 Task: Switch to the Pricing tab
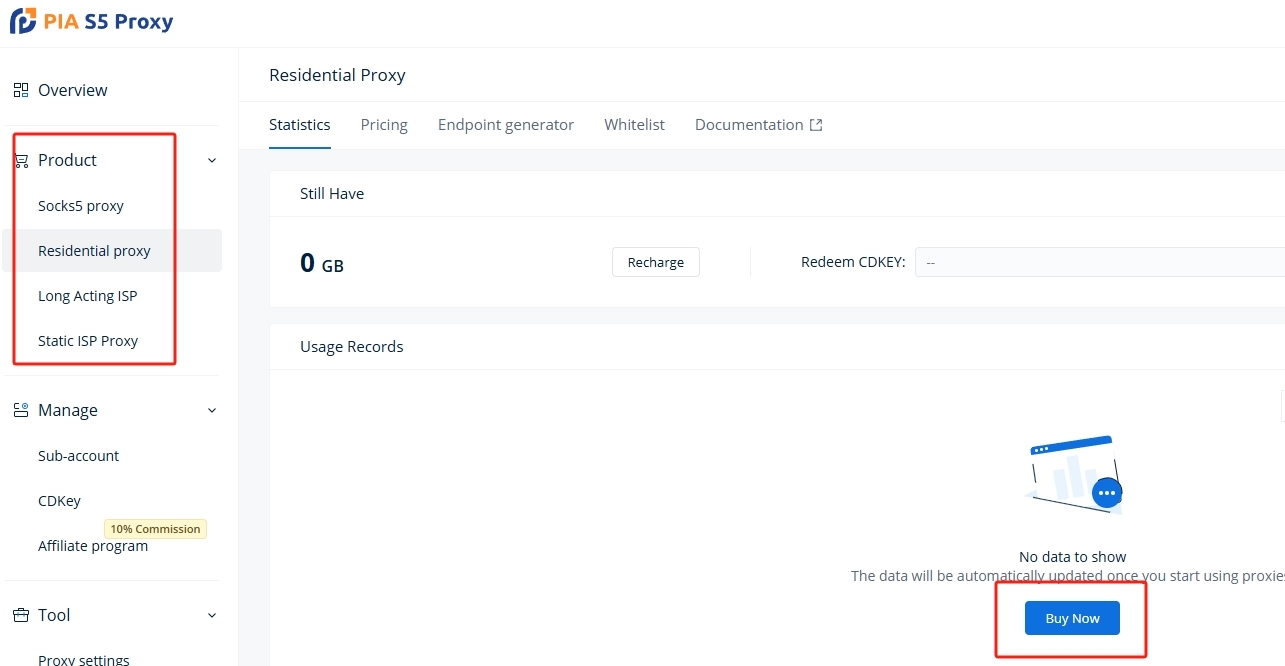(384, 125)
